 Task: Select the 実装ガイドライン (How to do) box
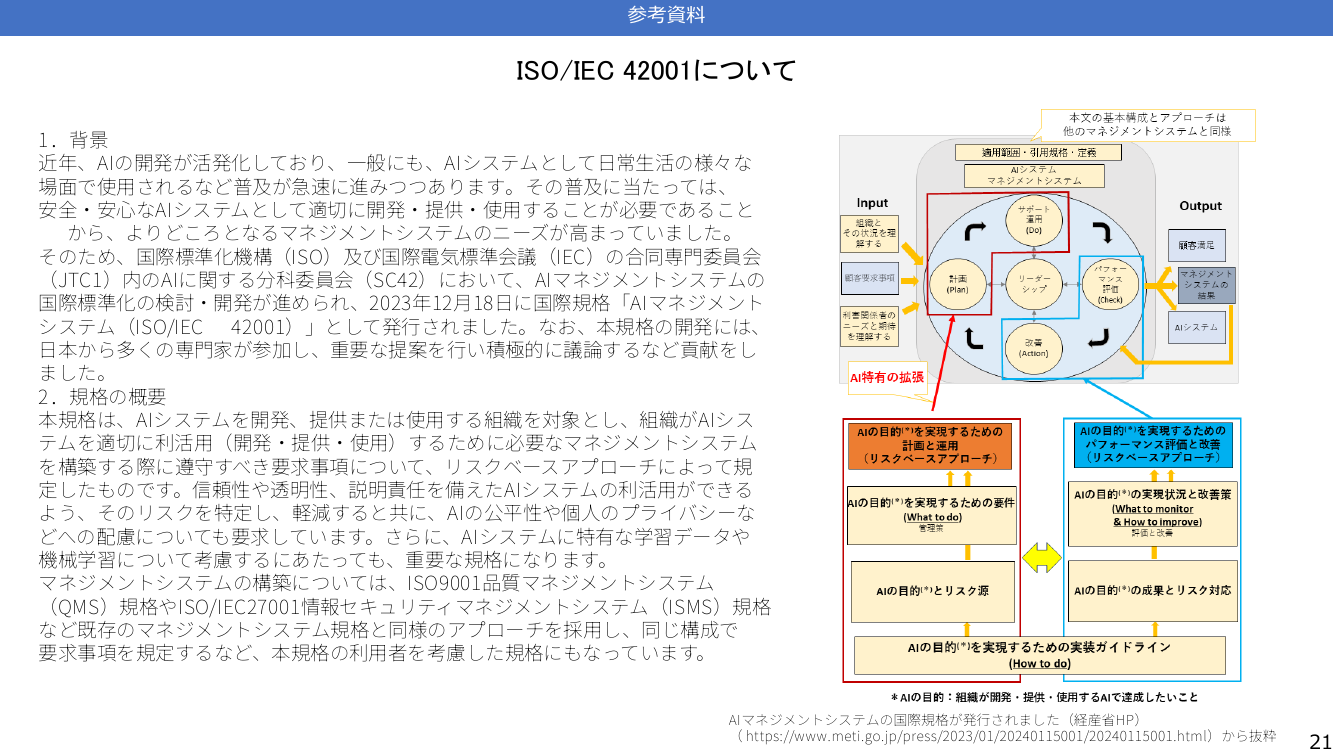1039,655
